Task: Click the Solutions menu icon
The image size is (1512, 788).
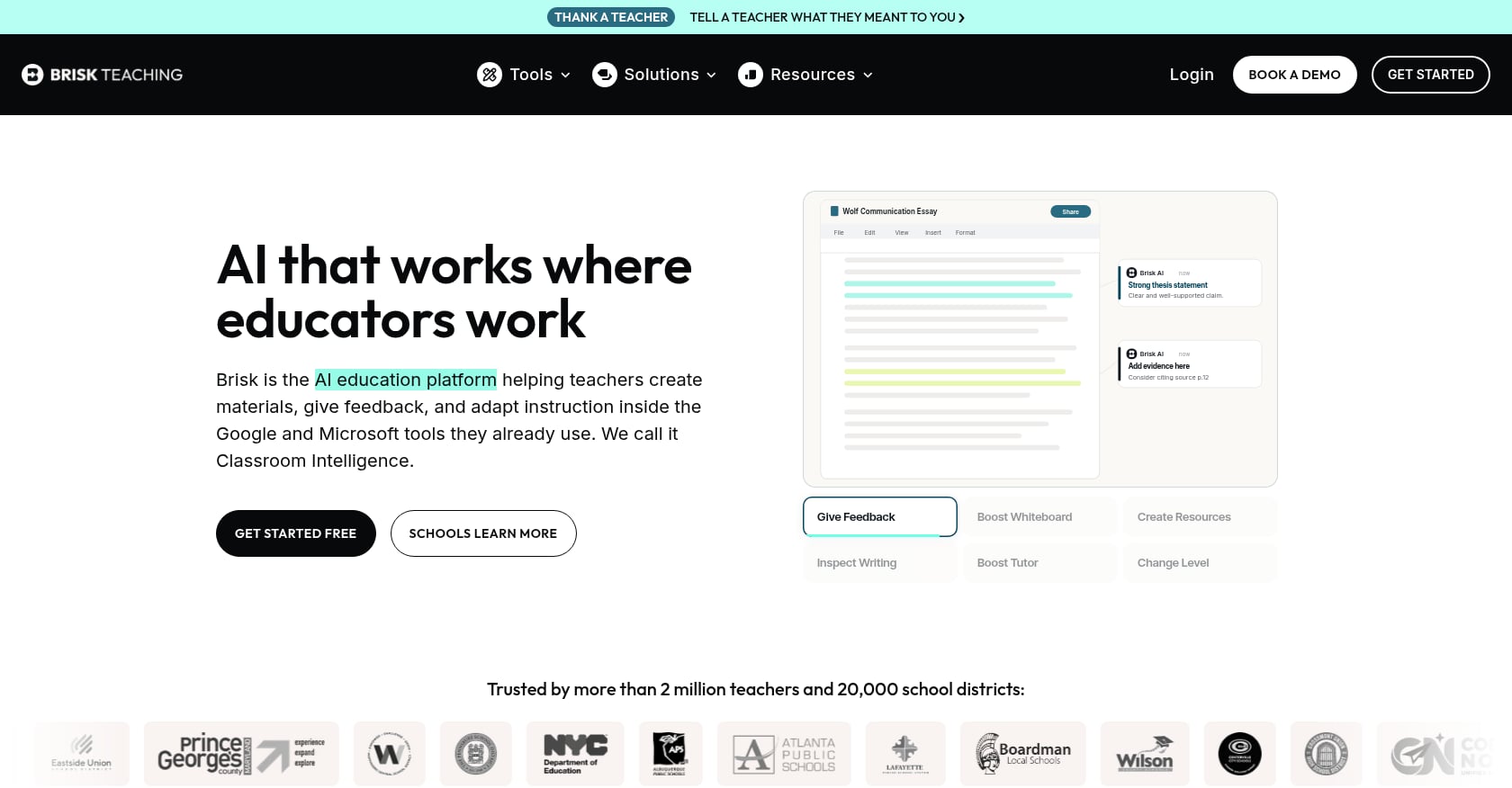Action: 605,75
